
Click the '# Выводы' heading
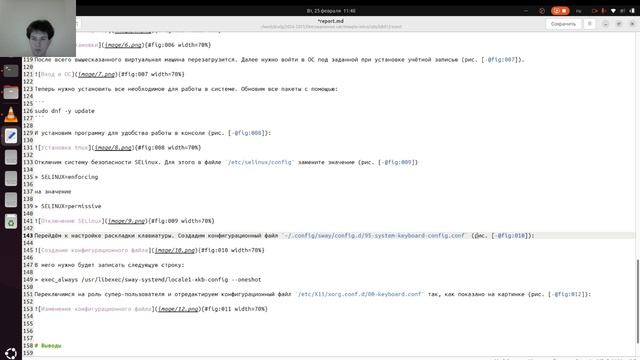[48, 346]
